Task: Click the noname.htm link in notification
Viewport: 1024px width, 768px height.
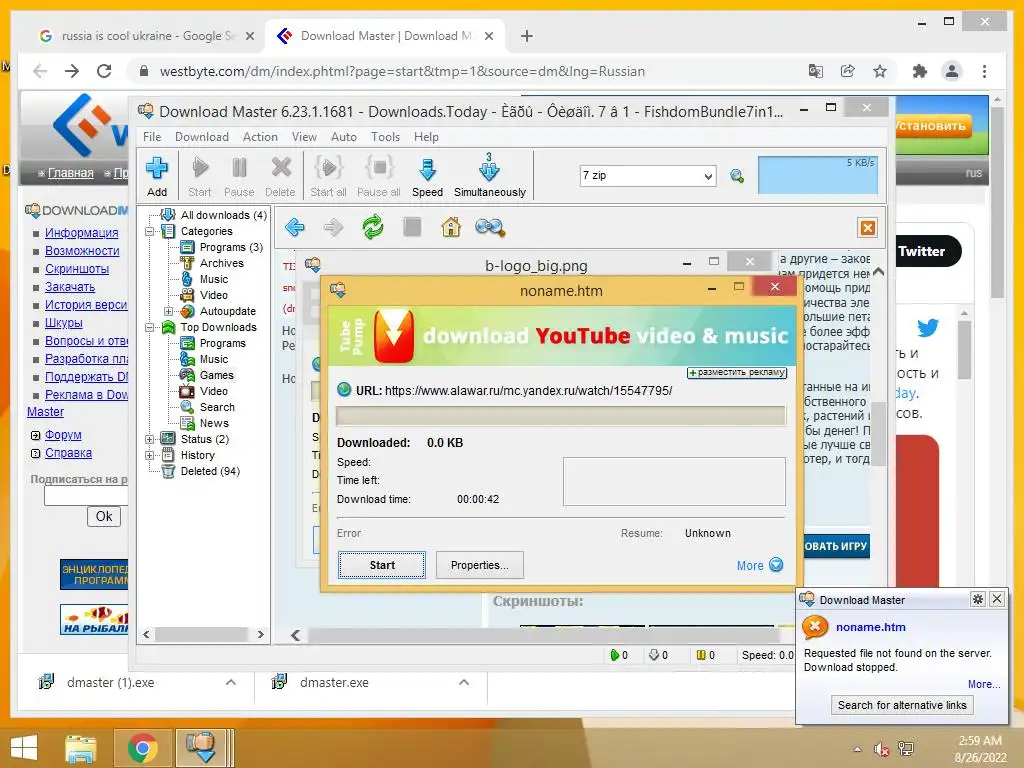Action: point(871,627)
